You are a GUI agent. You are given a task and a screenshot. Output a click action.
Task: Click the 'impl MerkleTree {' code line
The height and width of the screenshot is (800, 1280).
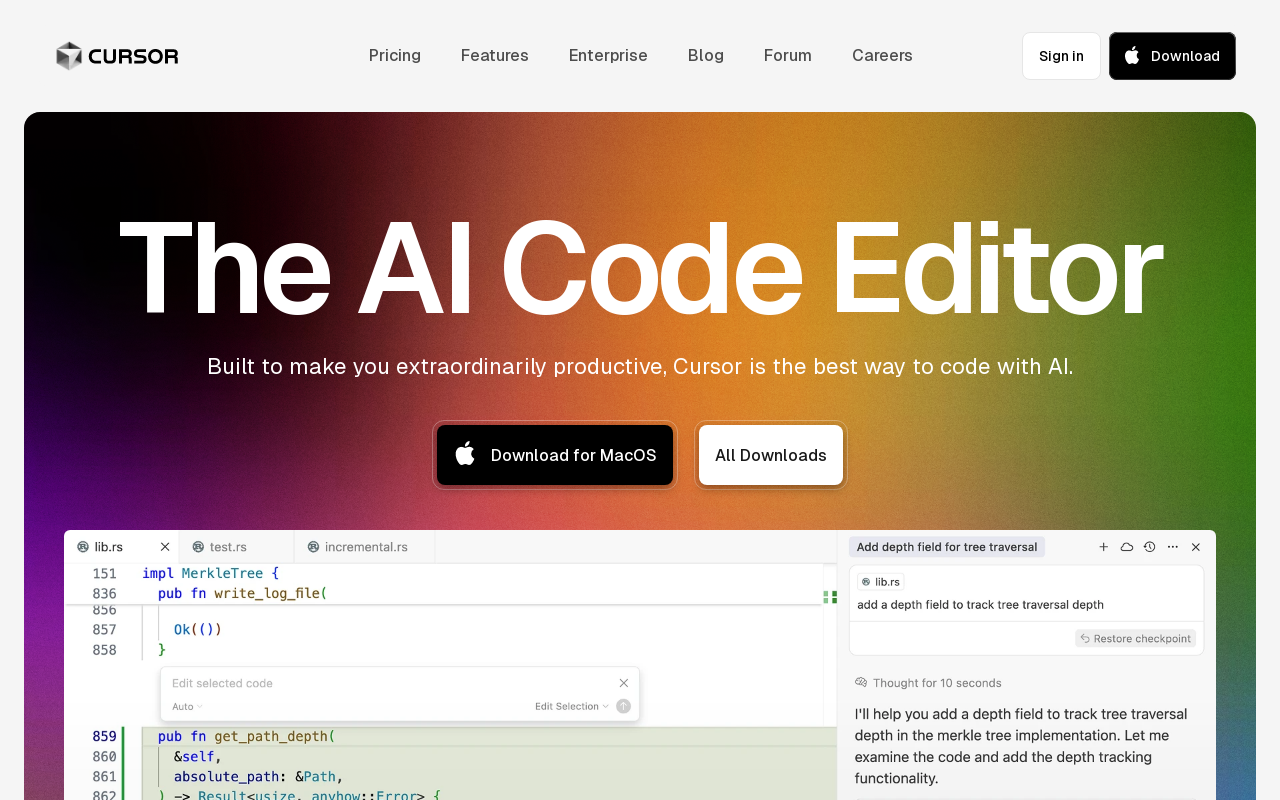point(211,573)
